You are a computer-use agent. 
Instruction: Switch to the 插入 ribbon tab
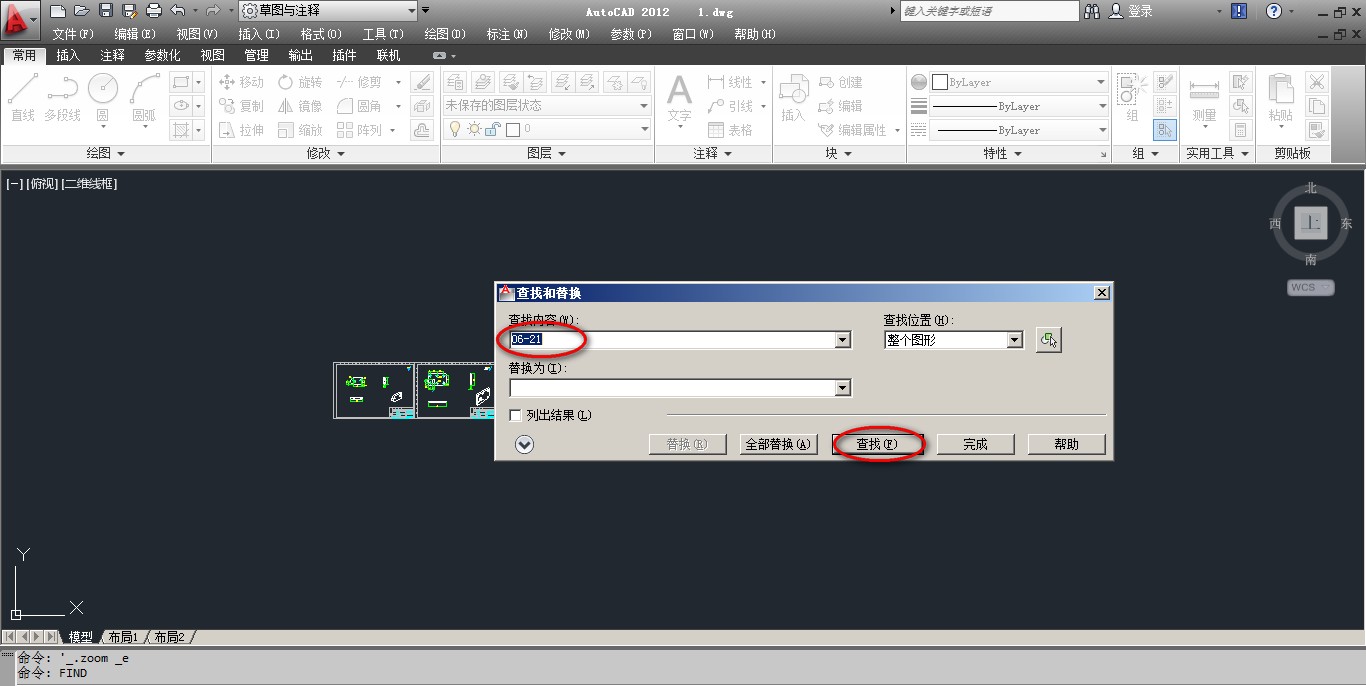click(68, 55)
